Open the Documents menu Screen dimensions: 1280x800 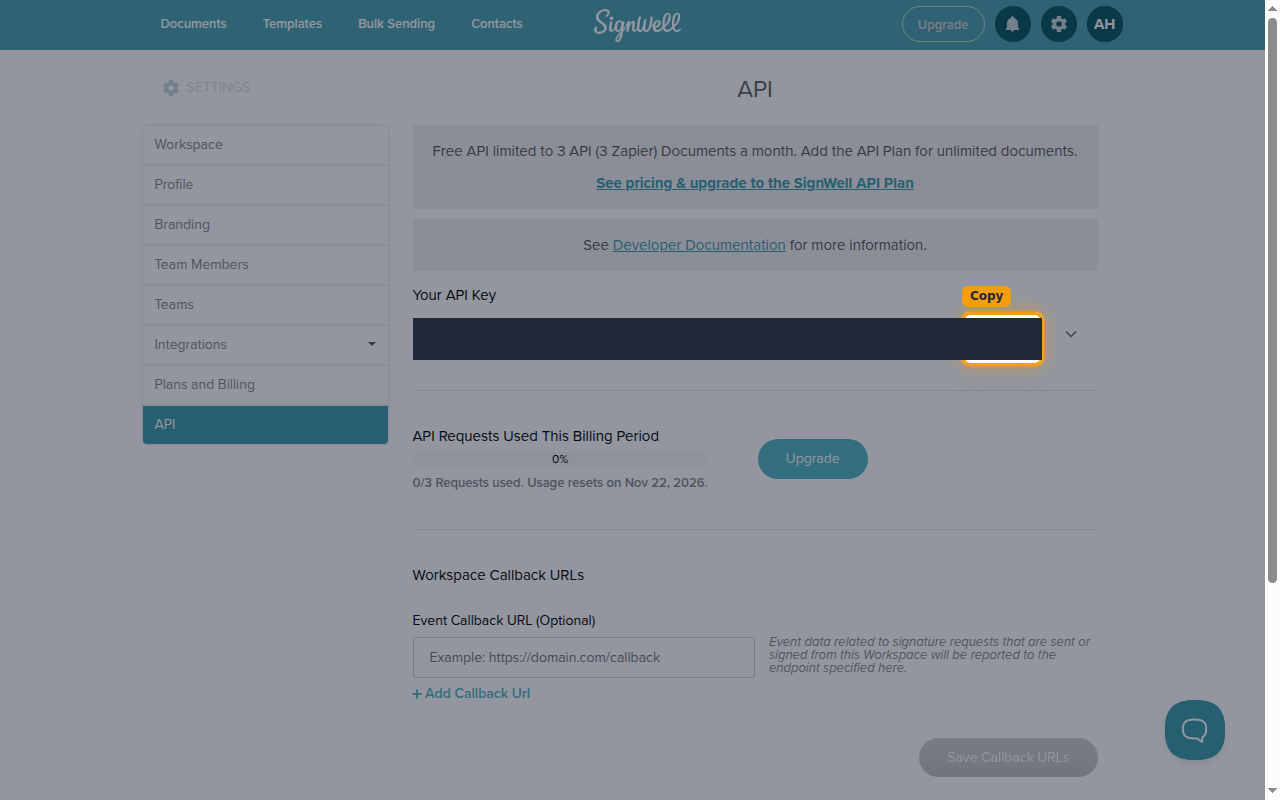pyautogui.click(x=194, y=24)
